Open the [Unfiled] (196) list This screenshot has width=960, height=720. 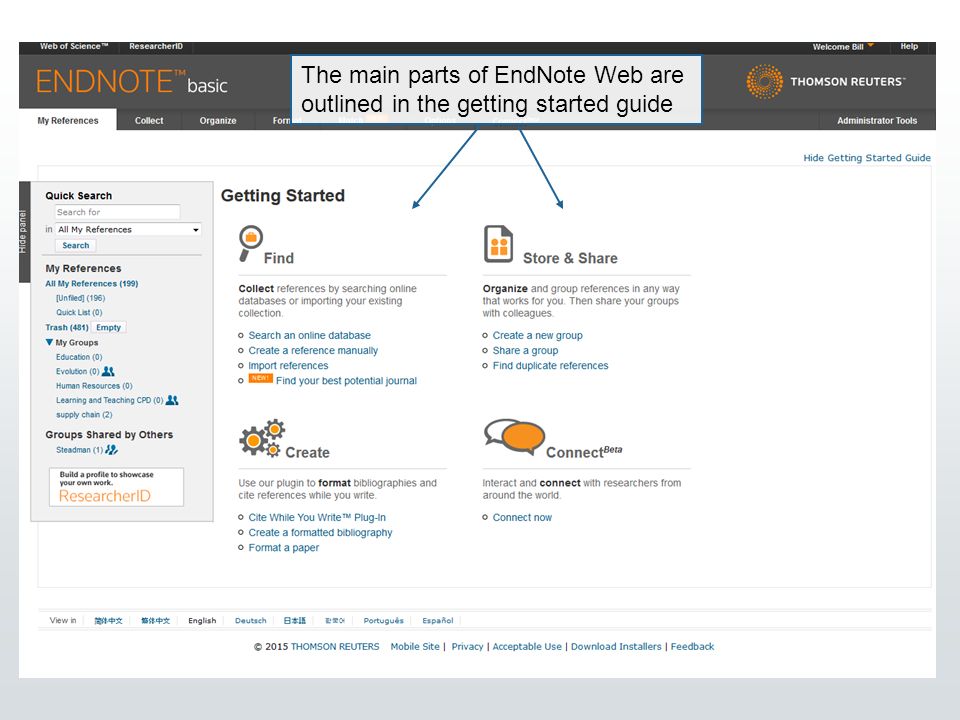[80, 298]
